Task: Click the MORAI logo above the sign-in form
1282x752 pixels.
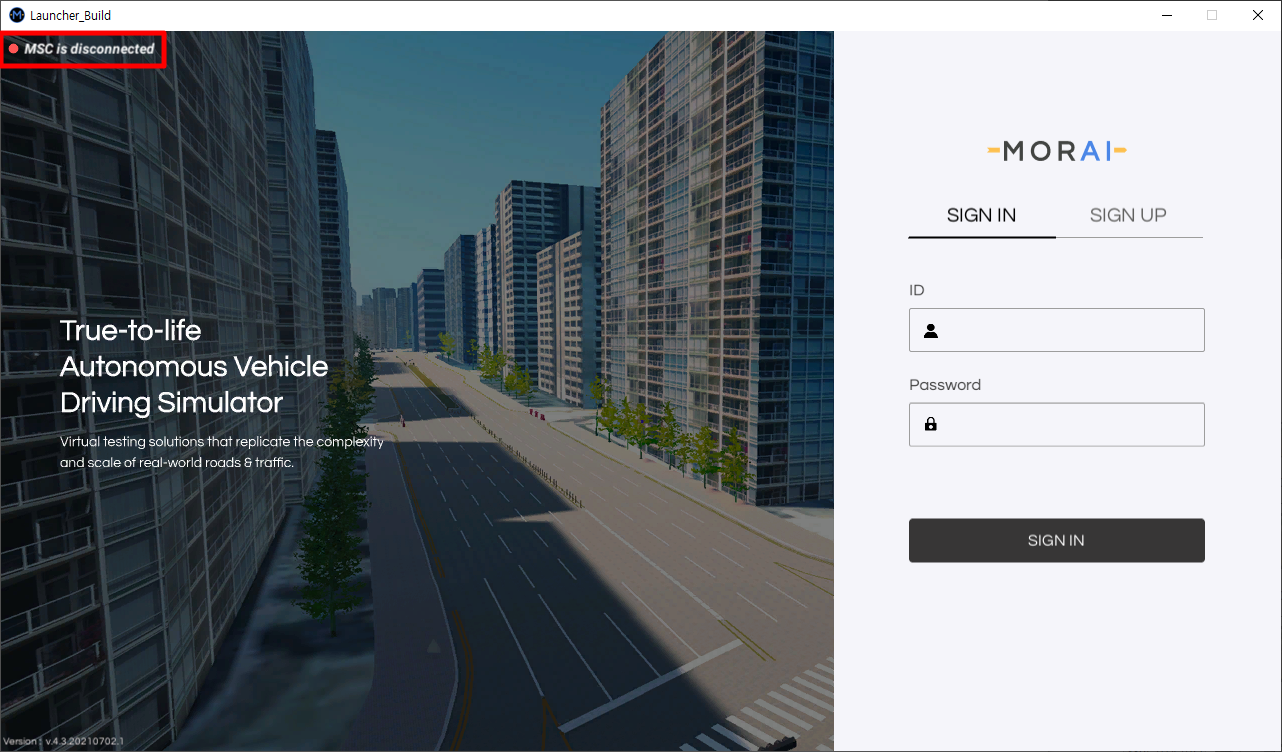Action: 1056,151
